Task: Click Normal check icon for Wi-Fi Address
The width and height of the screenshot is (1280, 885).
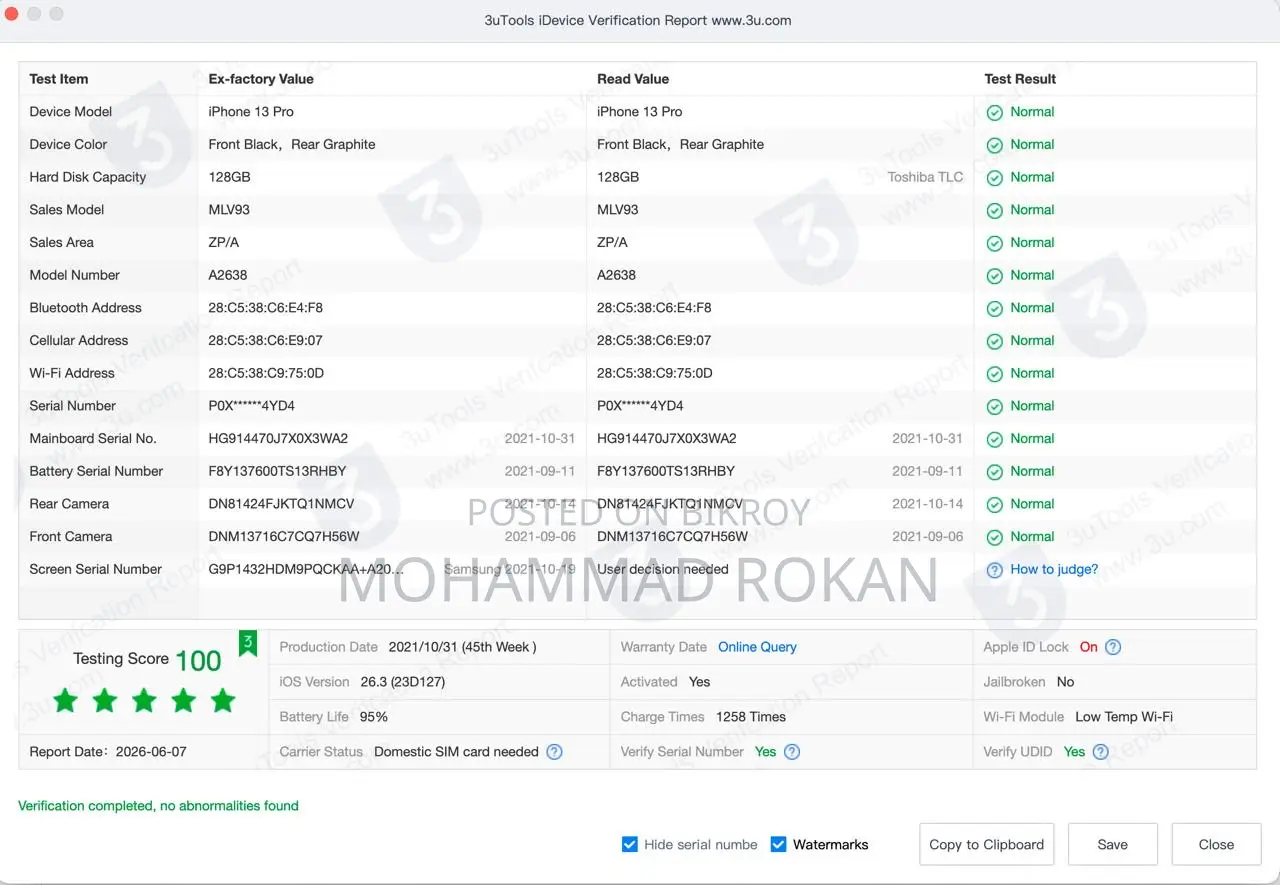Action: (x=994, y=374)
